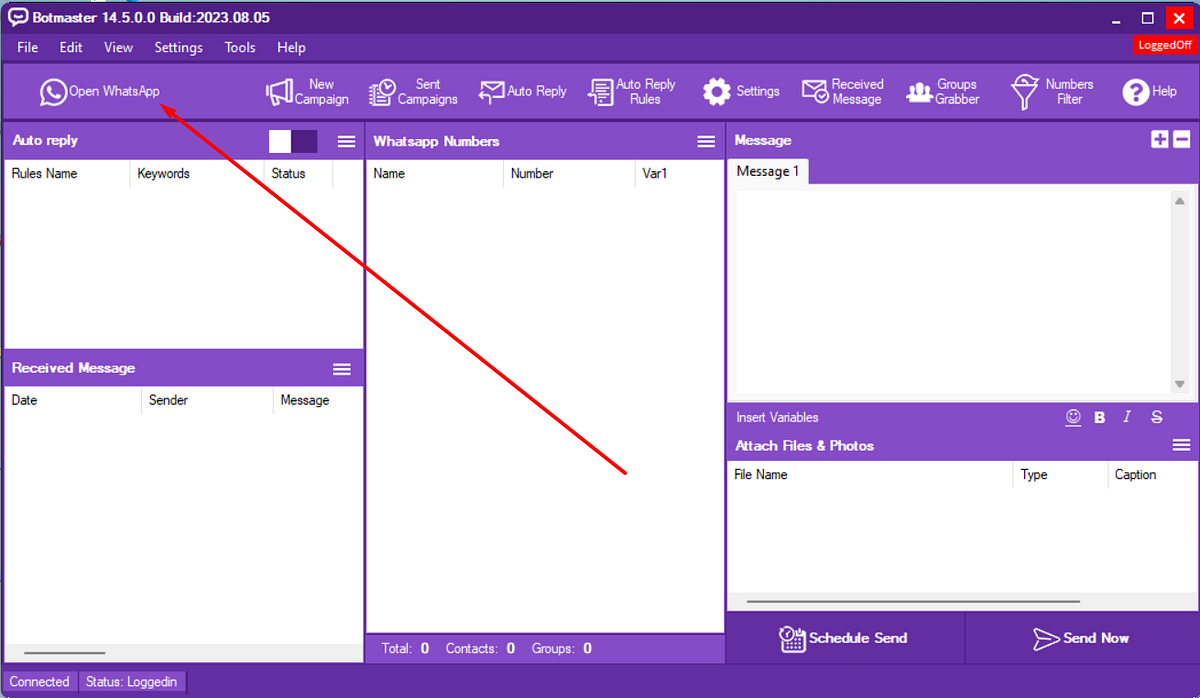
Task: Apply italic formatting to message text
Action: coord(1126,417)
